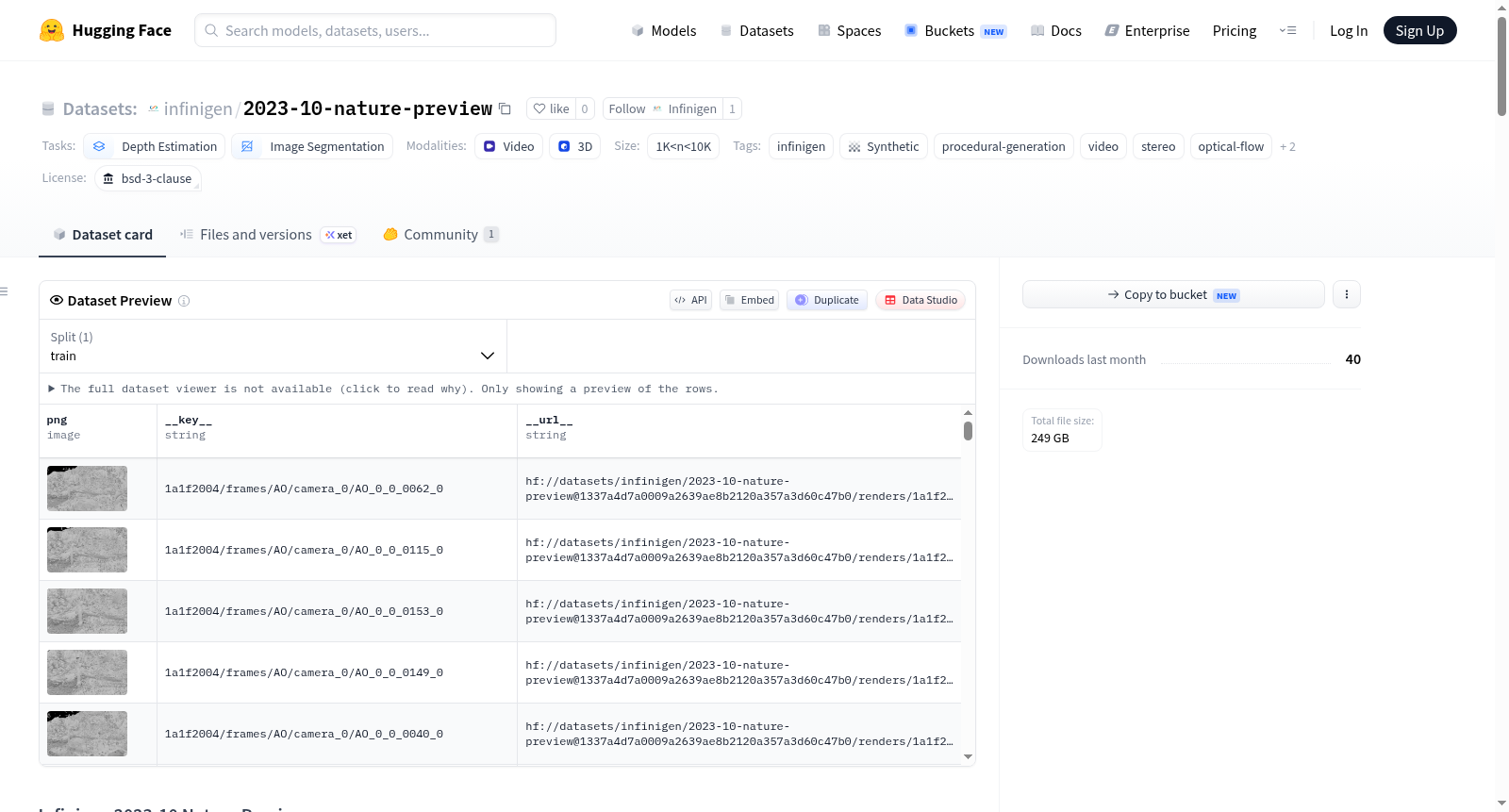The width and height of the screenshot is (1509, 812).
Task: Select the Image Segmentation task tag
Action: tap(312, 146)
